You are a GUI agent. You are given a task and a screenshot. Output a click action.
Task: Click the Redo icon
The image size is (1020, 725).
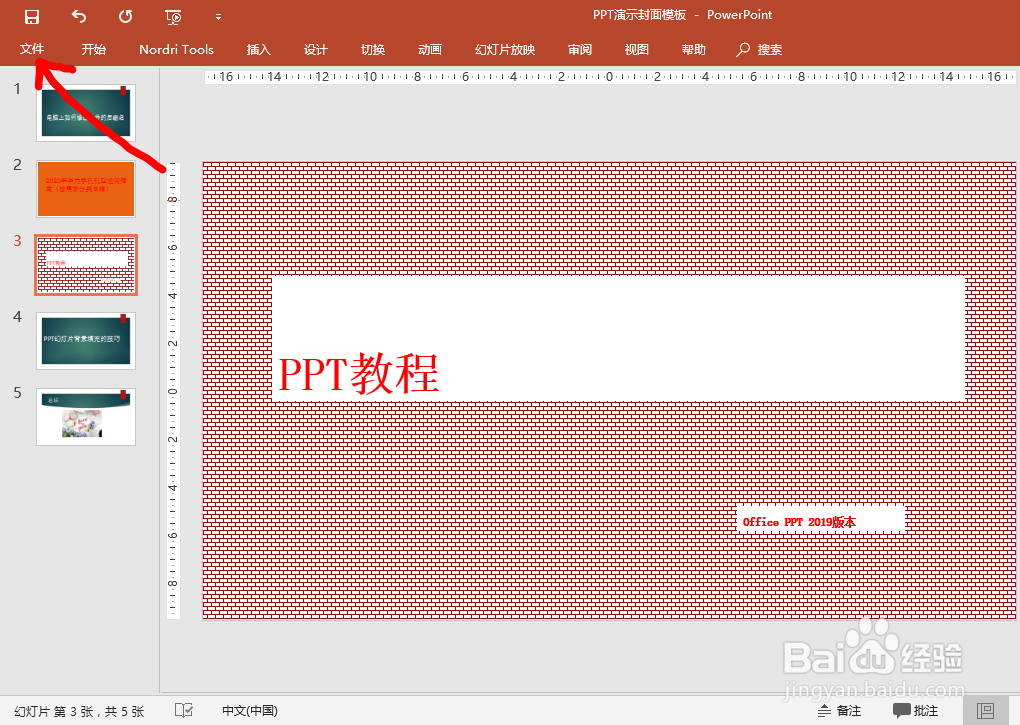pyautogui.click(x=124, y=15)
